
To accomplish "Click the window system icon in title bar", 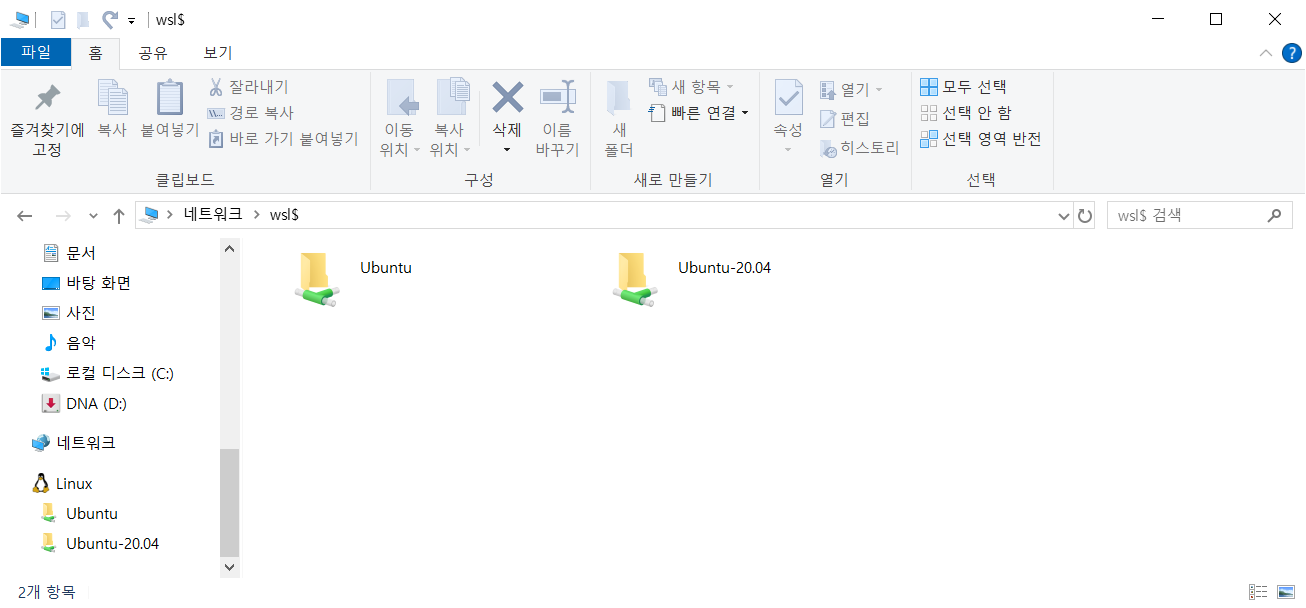I will pyautogui.click(x=20, y=19).
